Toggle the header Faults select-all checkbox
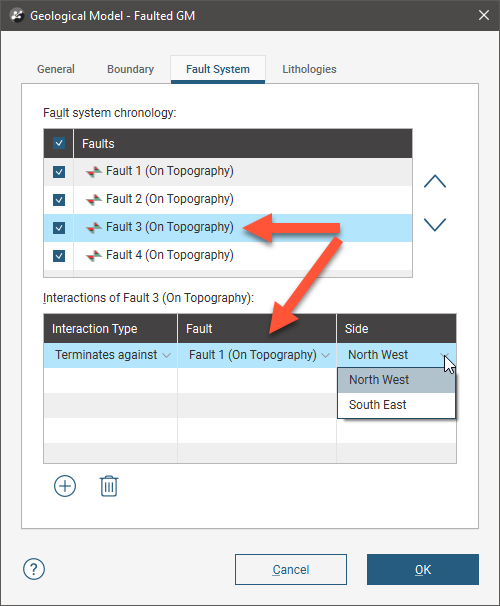 click(59, 143)
